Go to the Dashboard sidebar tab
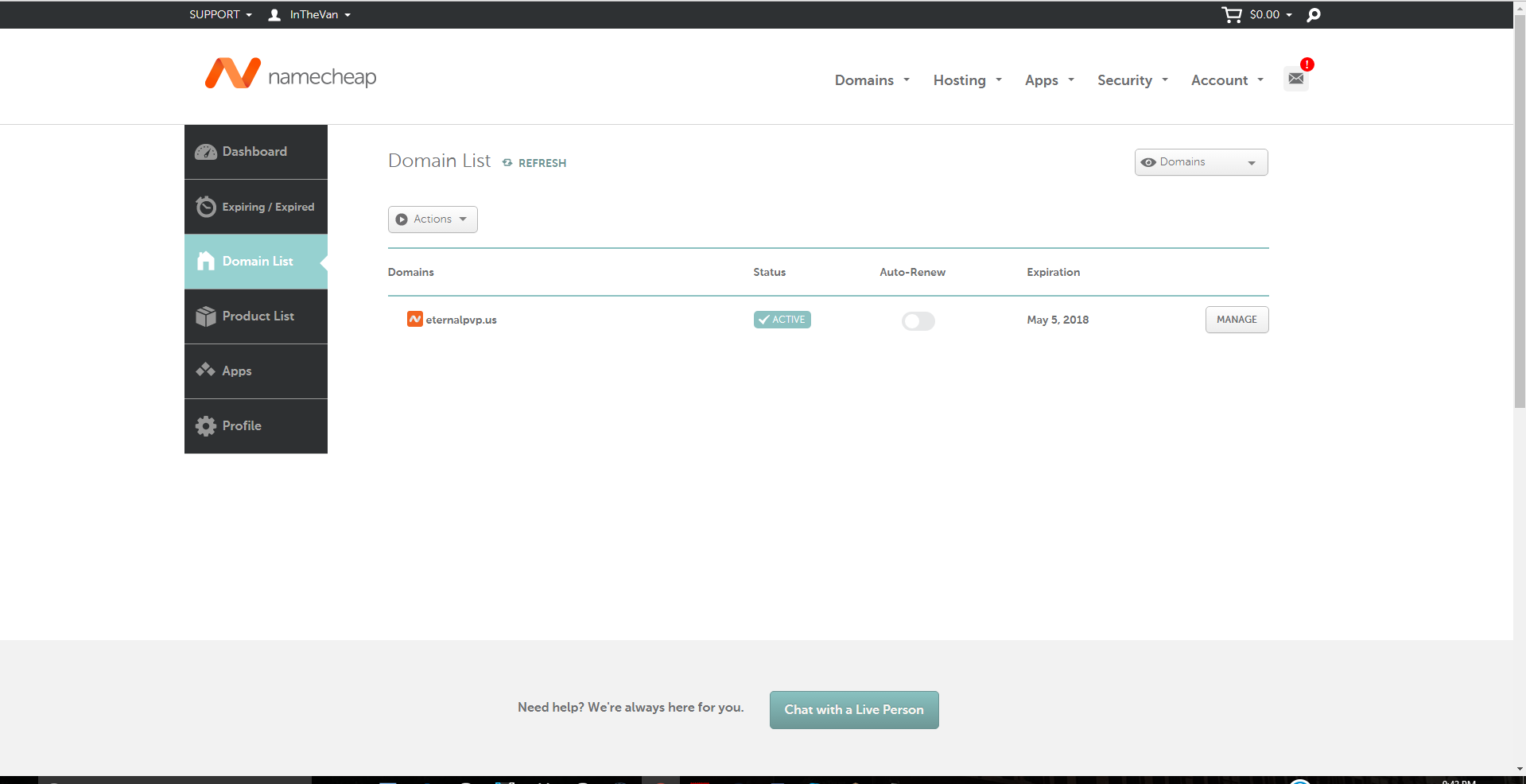Image resolution: width=1526 pixels, height=784 pixels. (x=256, y=152)
